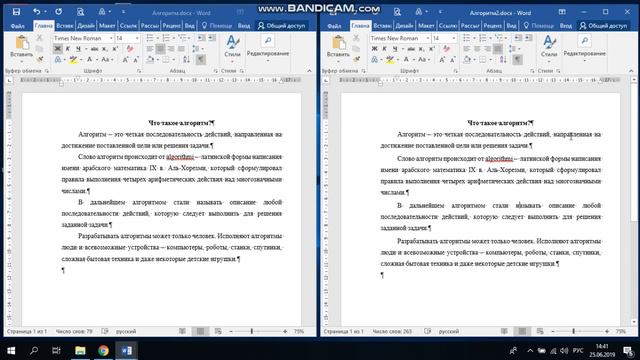Toggle Bold in left window
The height and width of the screenshot is (360, 640).
[58, 49]
